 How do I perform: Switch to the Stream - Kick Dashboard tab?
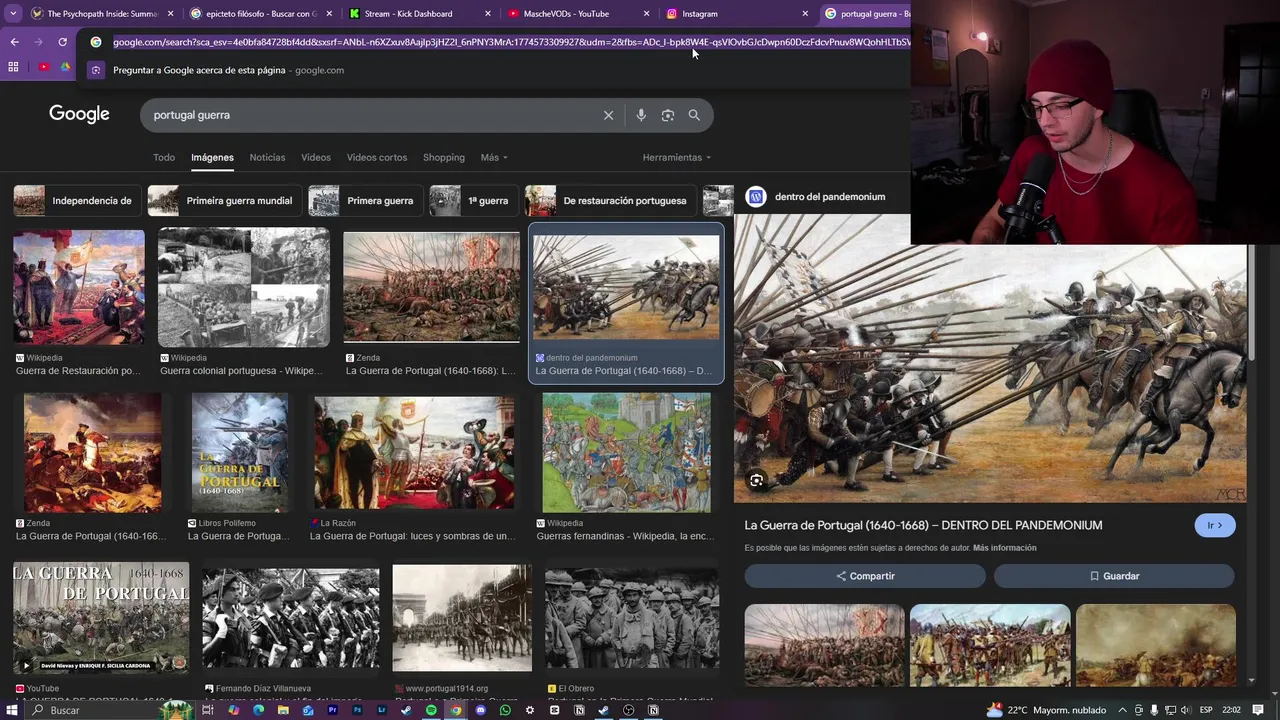coord(418,14)
